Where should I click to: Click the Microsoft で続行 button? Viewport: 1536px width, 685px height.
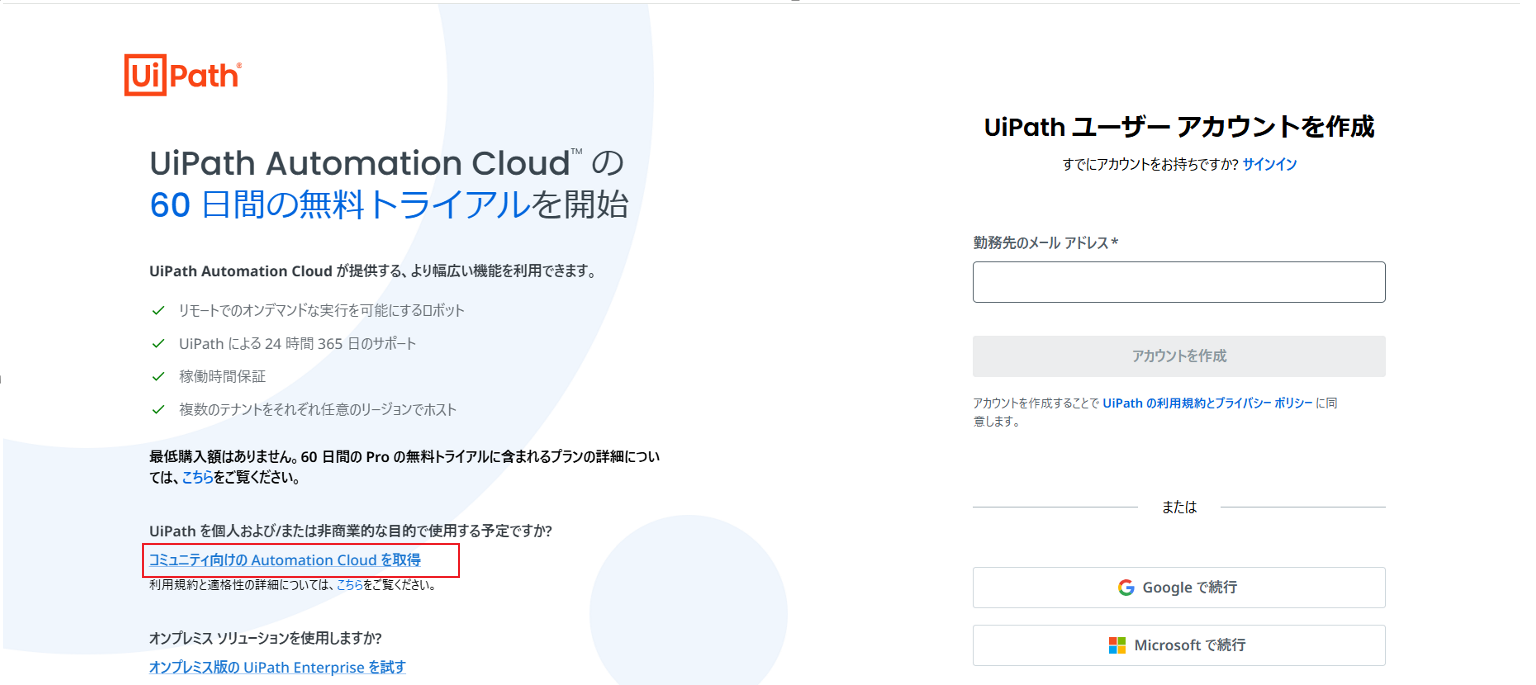pyautogui.click(x=1178, y=645)
